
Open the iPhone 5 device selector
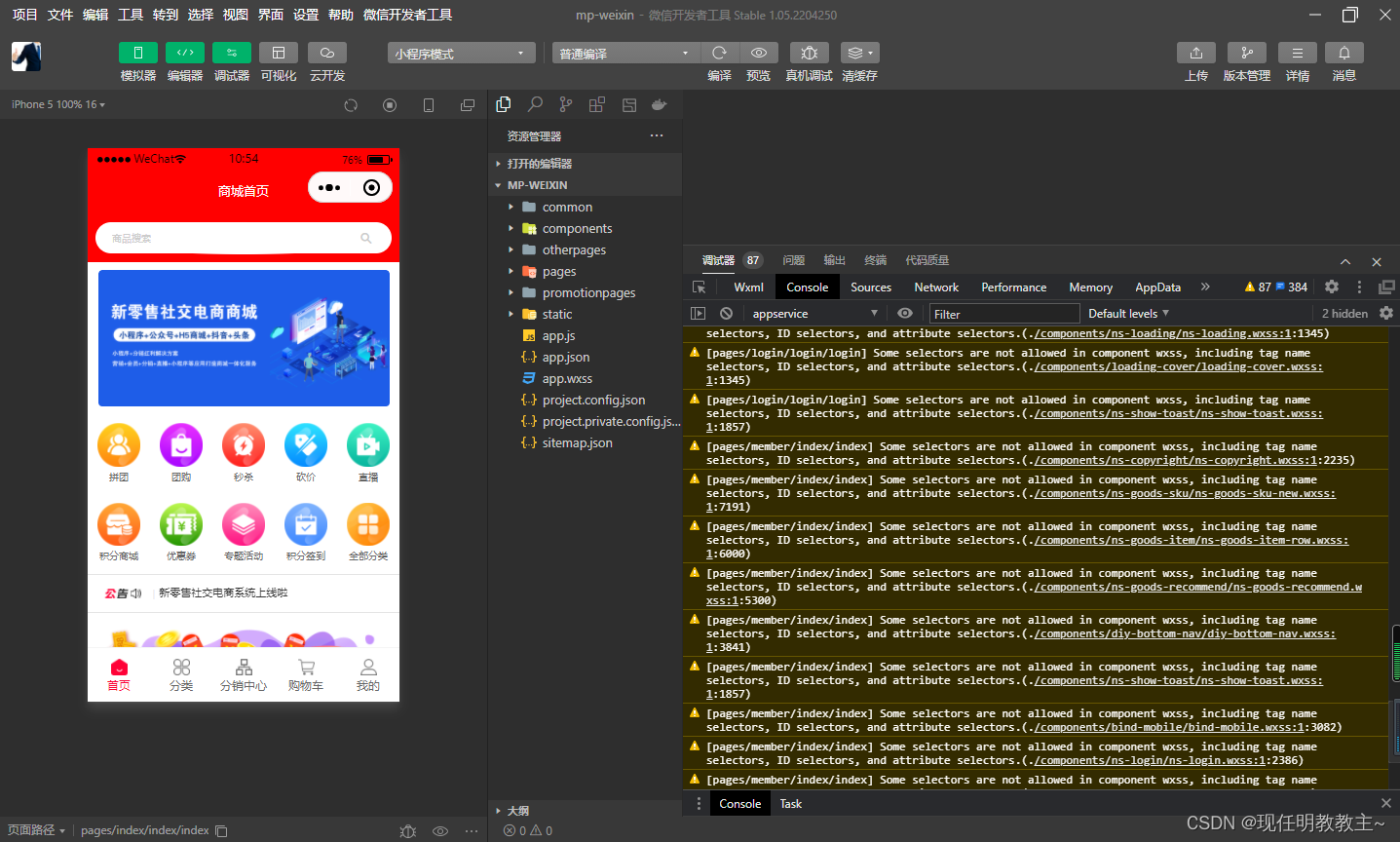coord(58,104)
